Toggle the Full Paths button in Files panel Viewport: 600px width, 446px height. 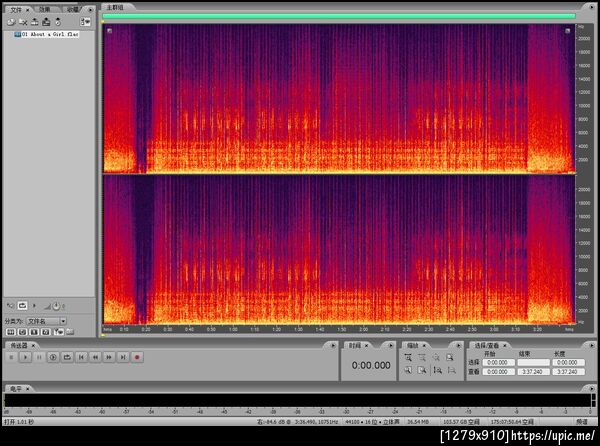[70, 332]
